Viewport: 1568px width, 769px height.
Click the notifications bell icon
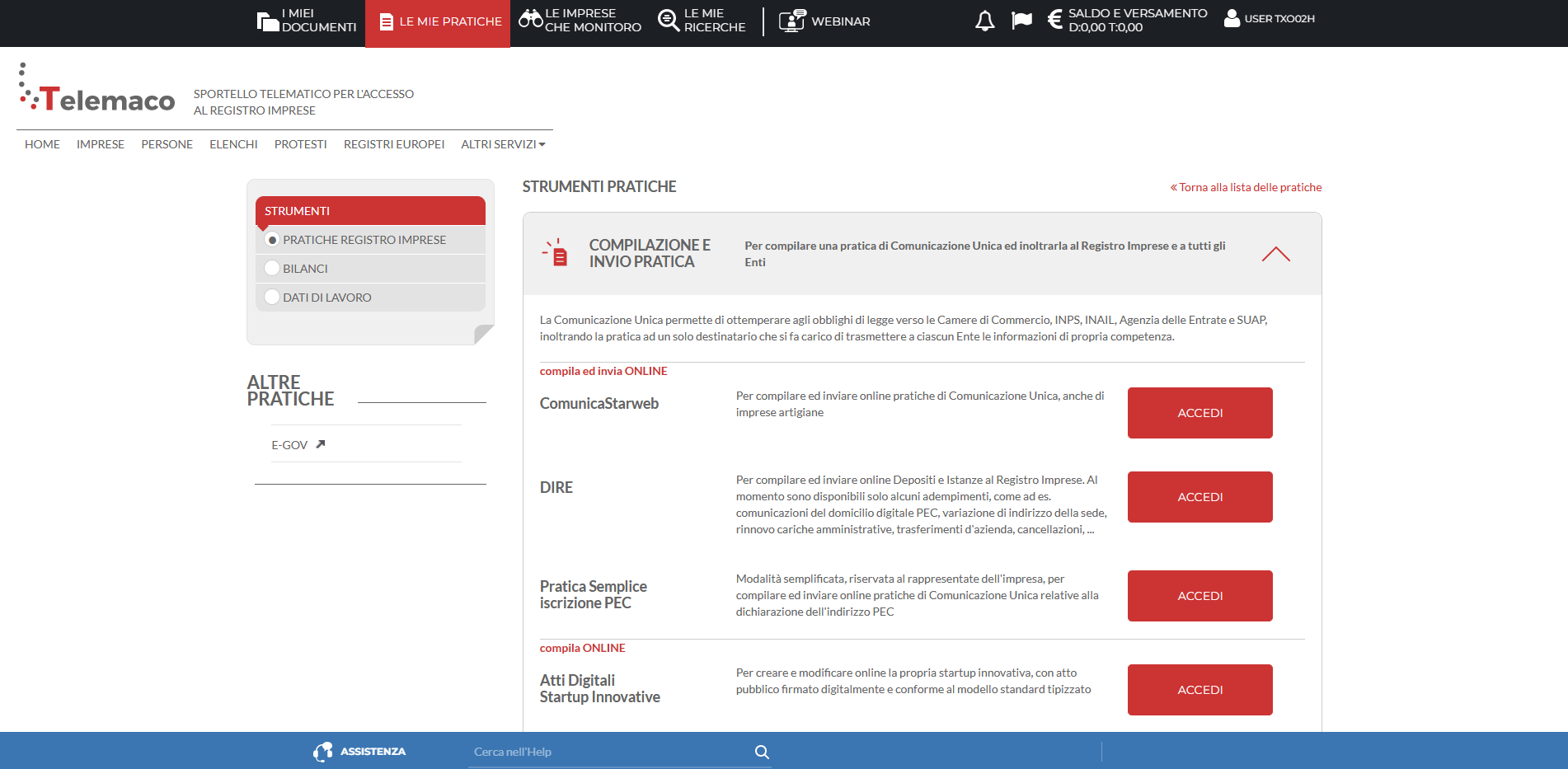984,21
